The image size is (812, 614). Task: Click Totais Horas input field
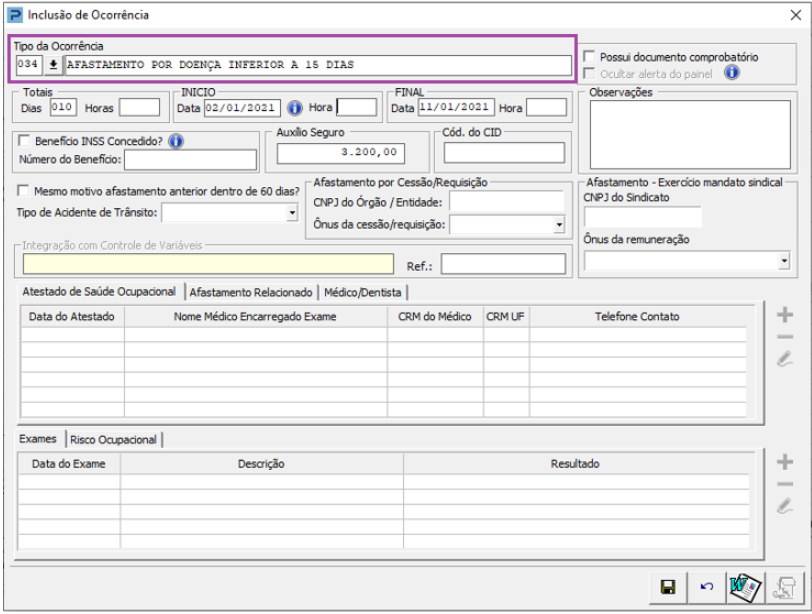pos(139,108)
